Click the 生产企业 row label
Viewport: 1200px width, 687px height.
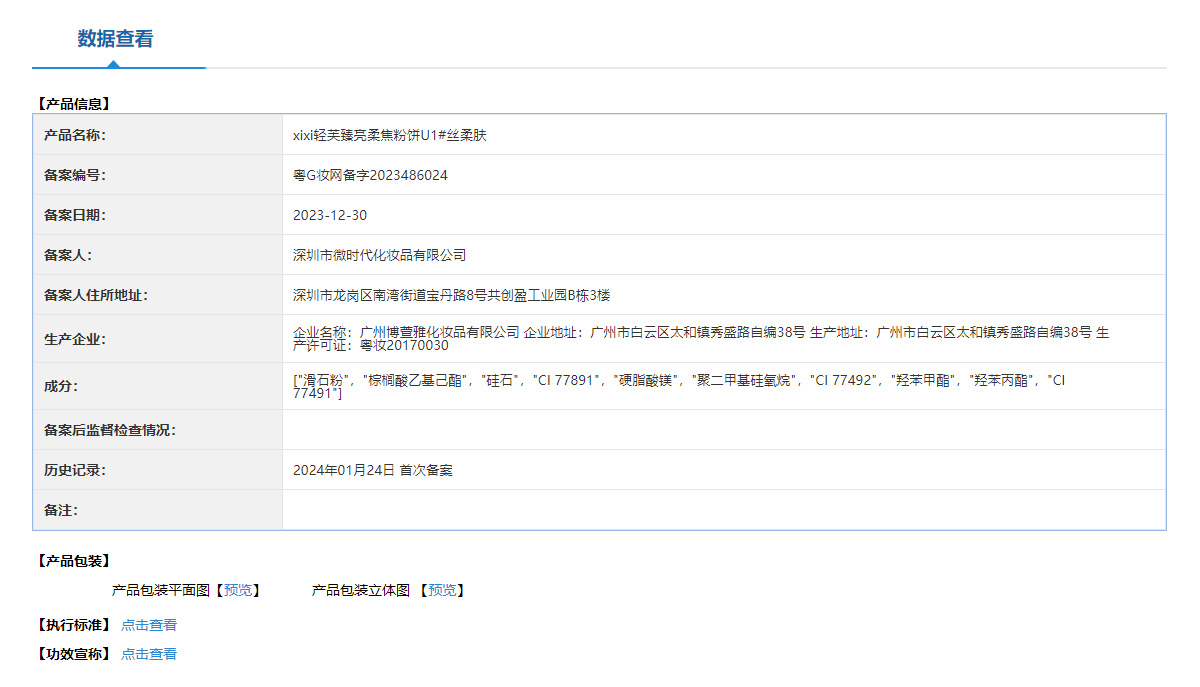pyautogui.click(x=75, y=339)
